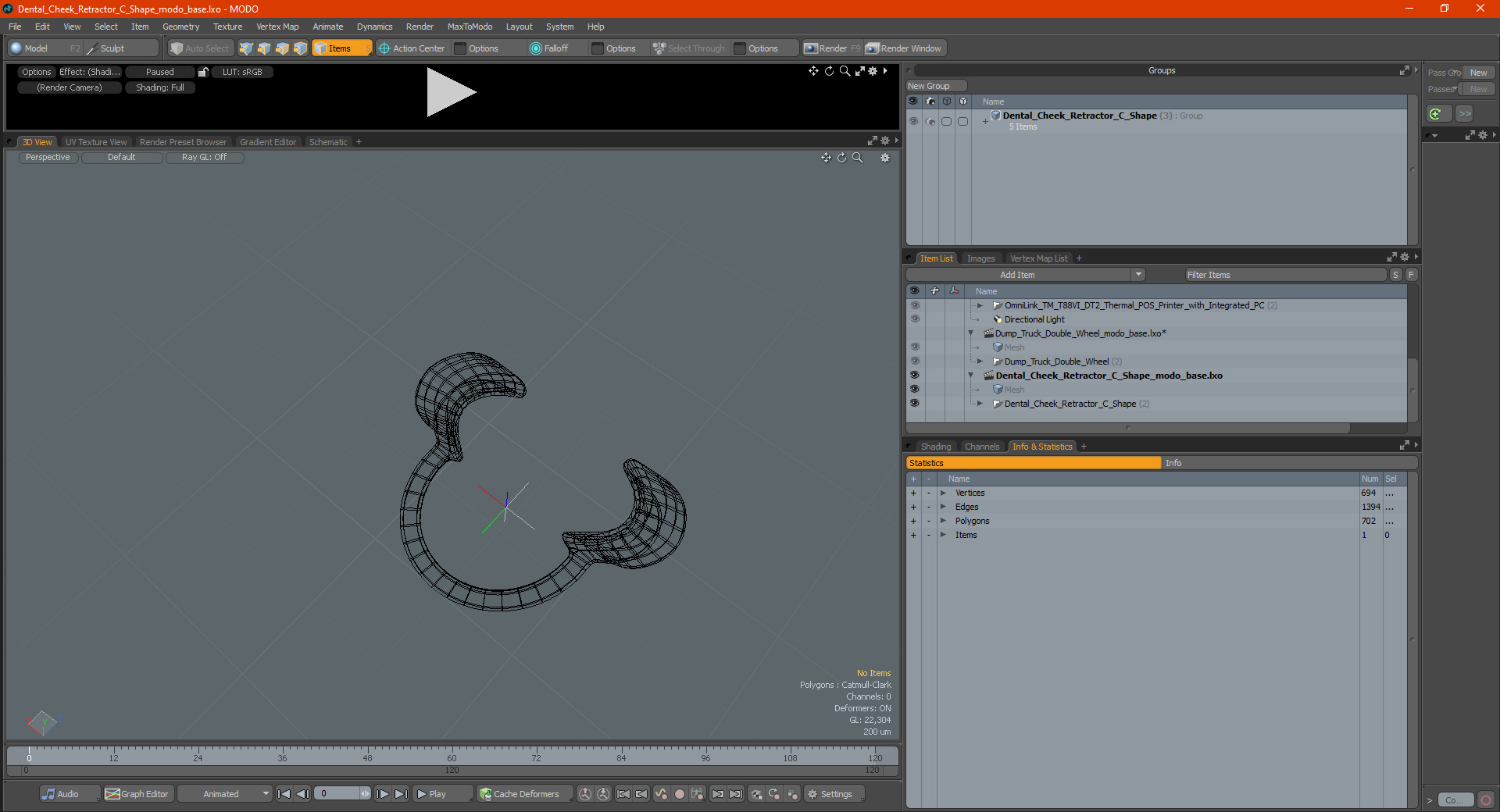This screenshot has height=812, width=1500.
Task: Click Play in the timeline controls
Action: click(441, 794)
